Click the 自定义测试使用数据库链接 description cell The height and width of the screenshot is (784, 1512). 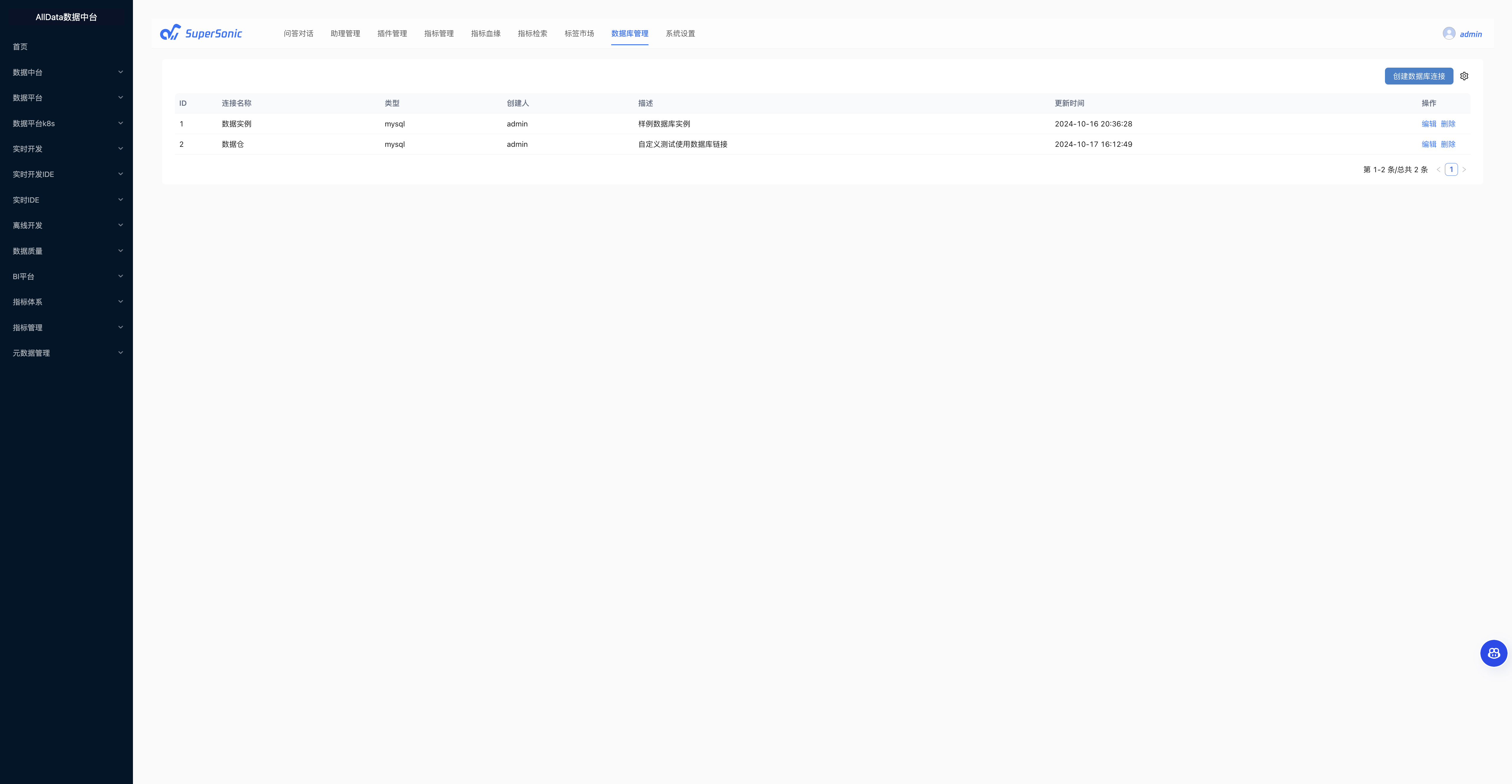point(683,144)
